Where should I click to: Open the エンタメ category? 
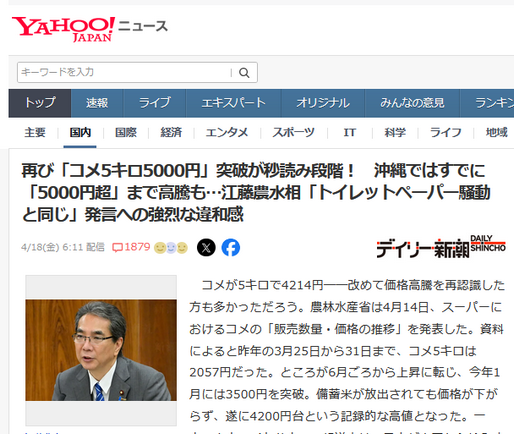(x=227, y=133)
